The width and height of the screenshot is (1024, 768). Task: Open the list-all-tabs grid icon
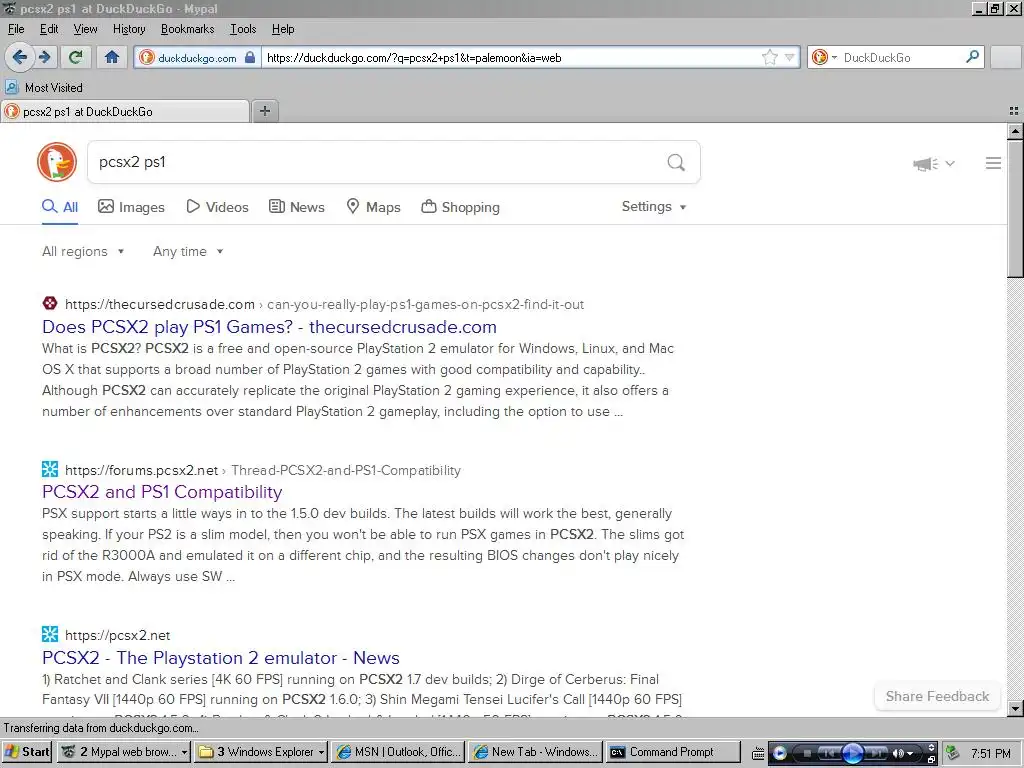coord(1014,112)
